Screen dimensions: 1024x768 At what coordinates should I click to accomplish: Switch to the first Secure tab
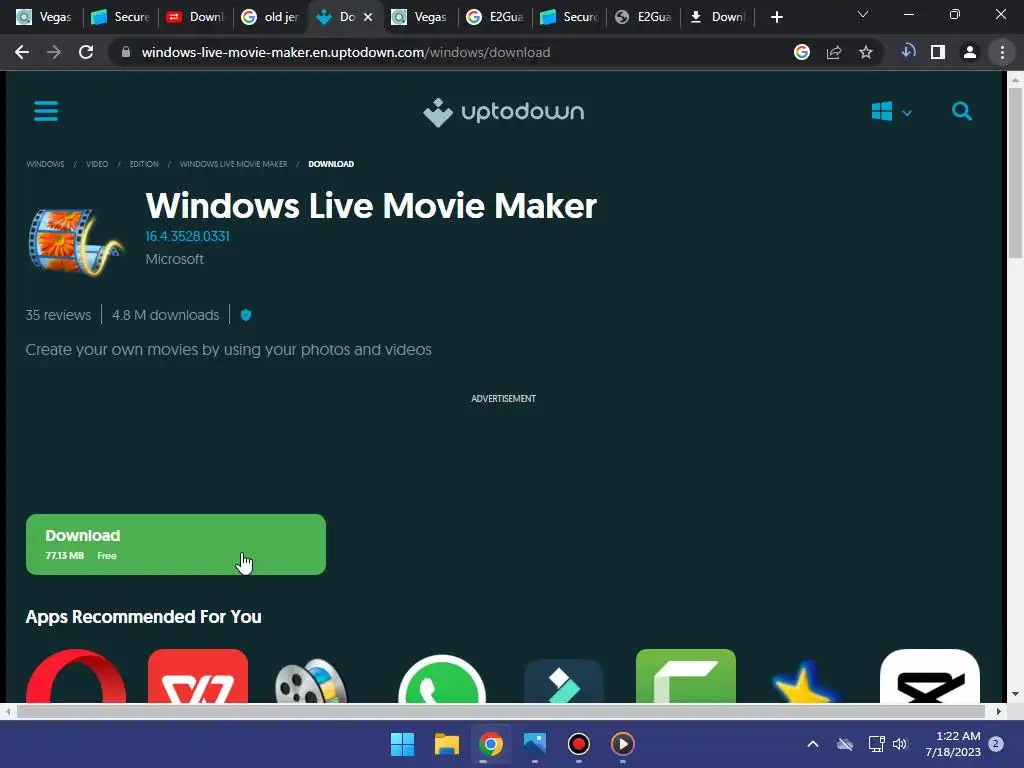point(120,17)
